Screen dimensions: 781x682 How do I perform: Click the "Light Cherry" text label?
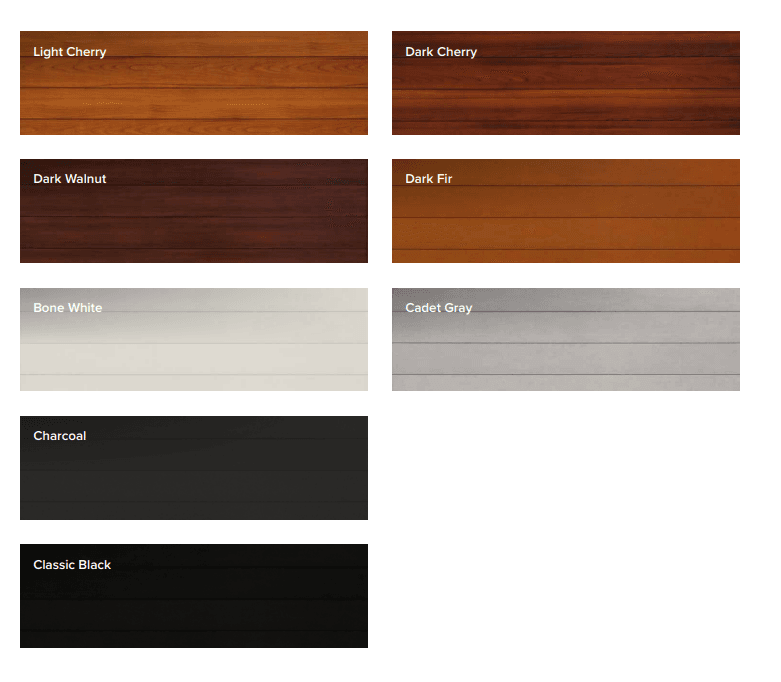pos(69,52)
